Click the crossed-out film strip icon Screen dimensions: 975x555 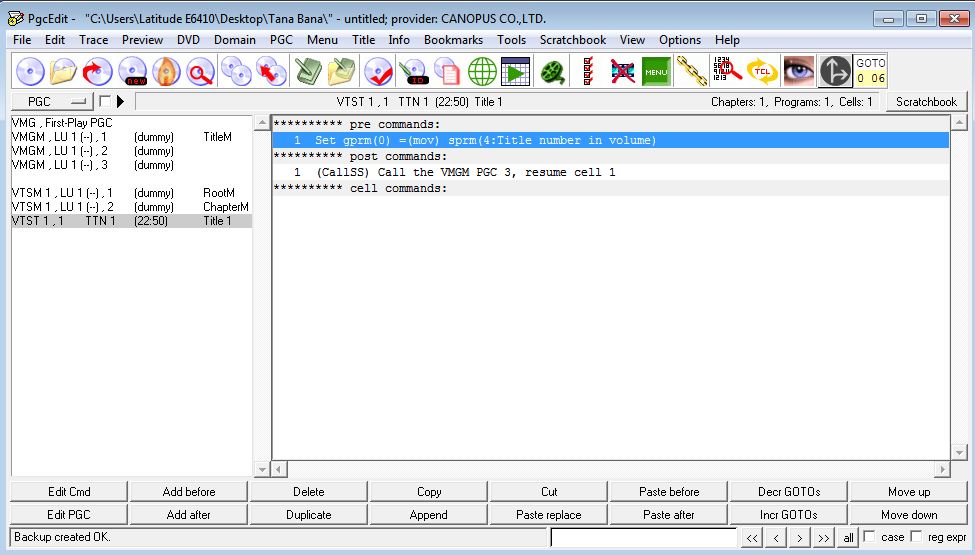click(622, 71)
